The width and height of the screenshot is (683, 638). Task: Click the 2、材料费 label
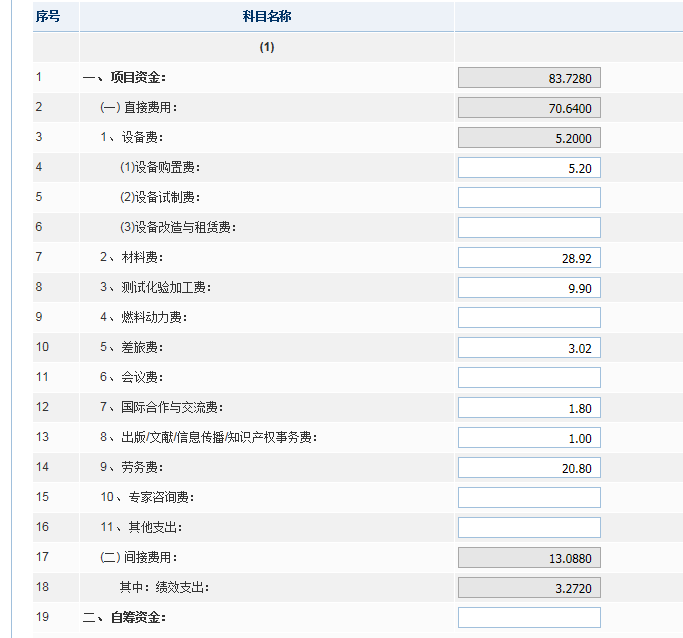132,257
